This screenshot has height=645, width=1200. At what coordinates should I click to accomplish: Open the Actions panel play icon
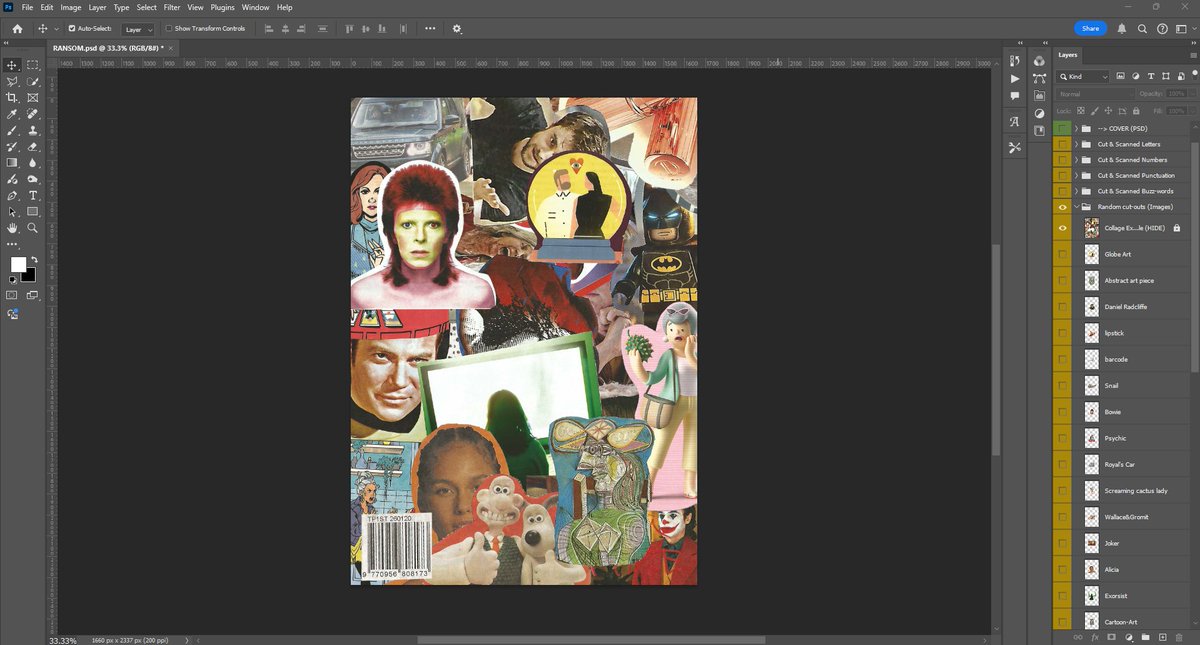point(1015,78)
